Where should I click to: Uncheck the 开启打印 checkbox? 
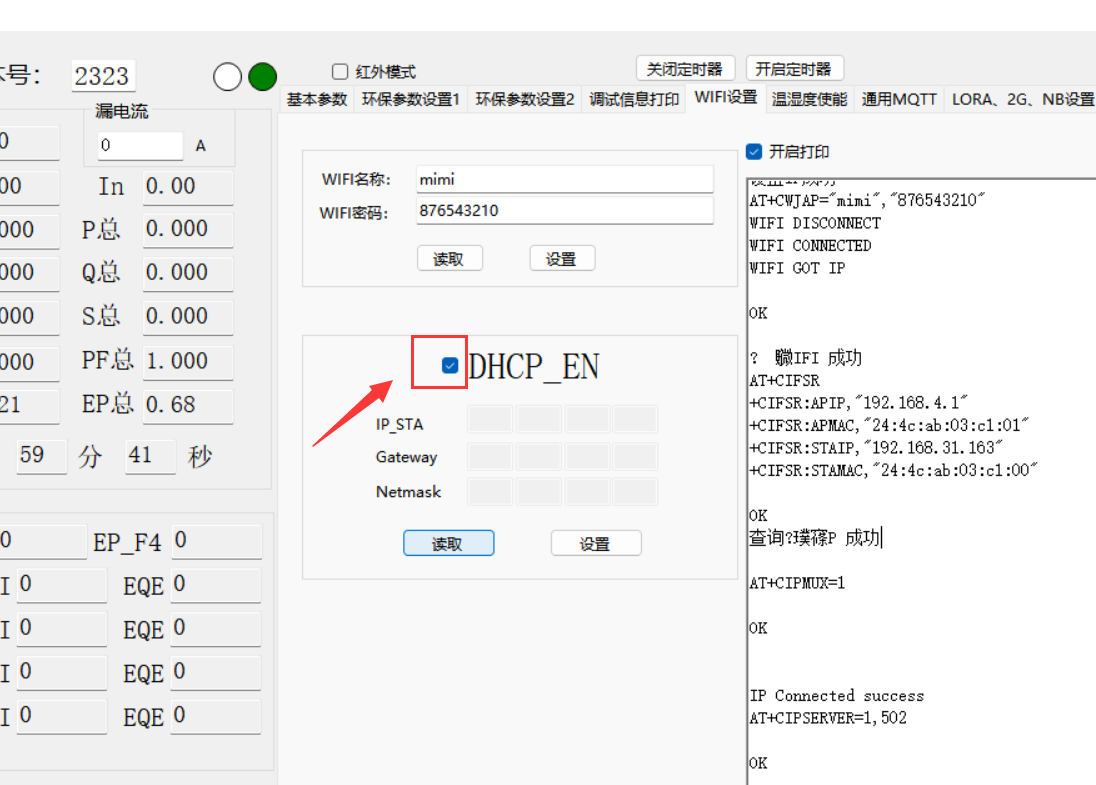tap(755, 152)
